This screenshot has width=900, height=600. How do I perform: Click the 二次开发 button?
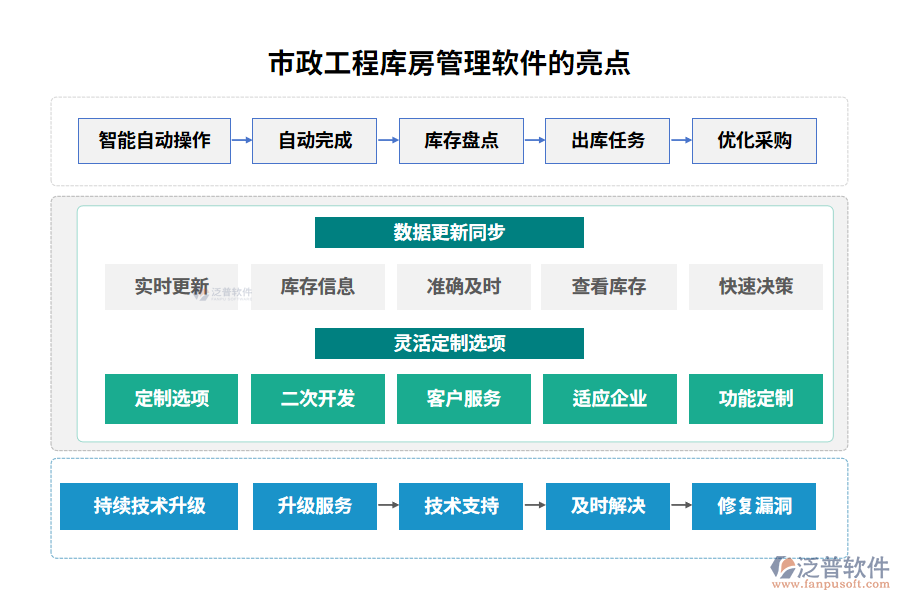coord(318,399)
